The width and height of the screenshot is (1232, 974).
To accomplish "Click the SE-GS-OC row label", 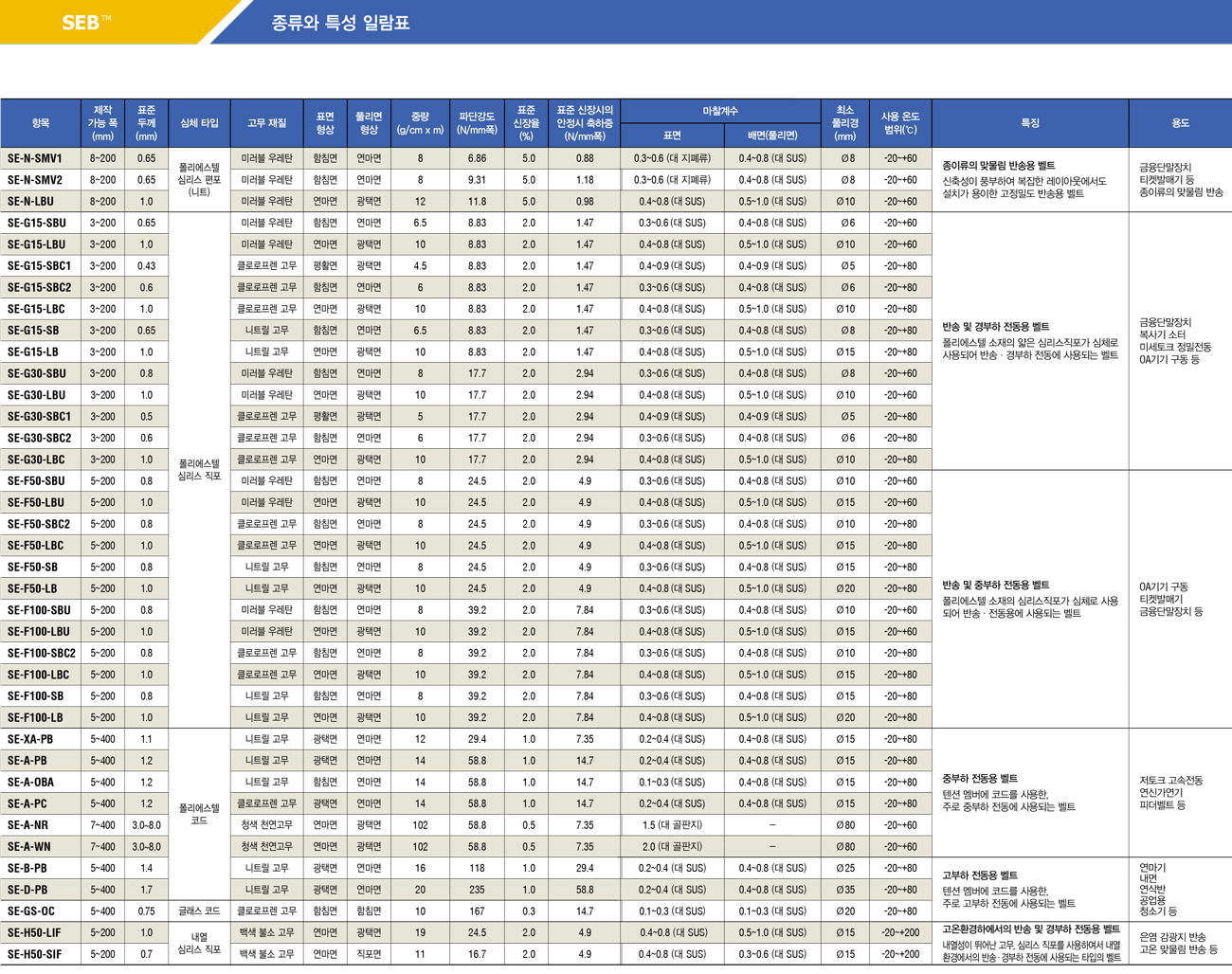I will point(30,911).
